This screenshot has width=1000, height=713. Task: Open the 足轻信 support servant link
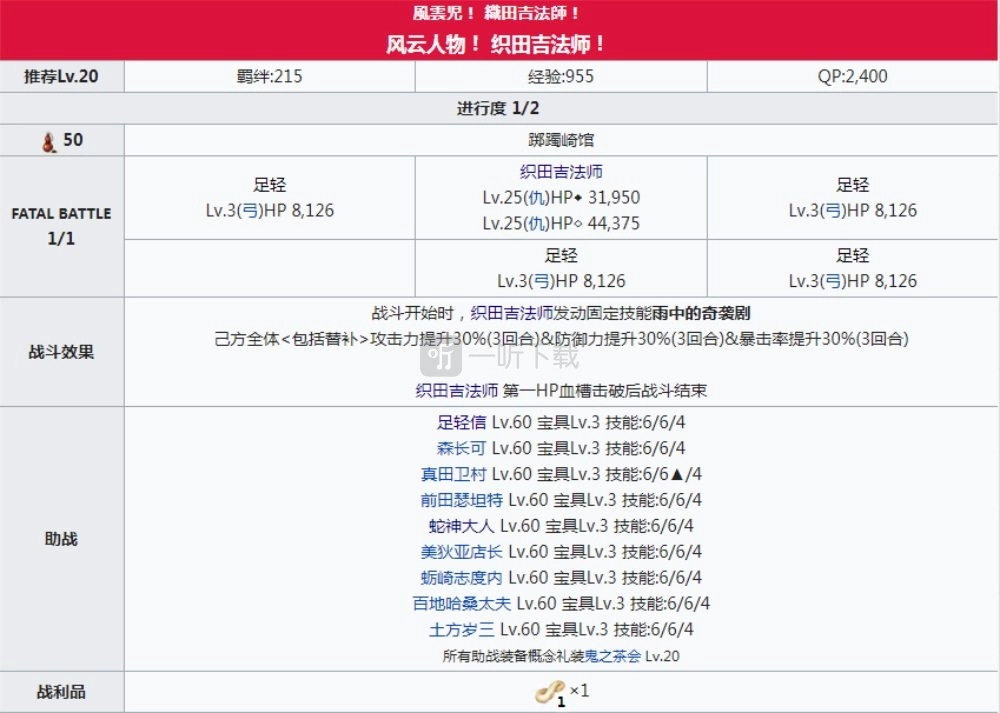[462, 422]
